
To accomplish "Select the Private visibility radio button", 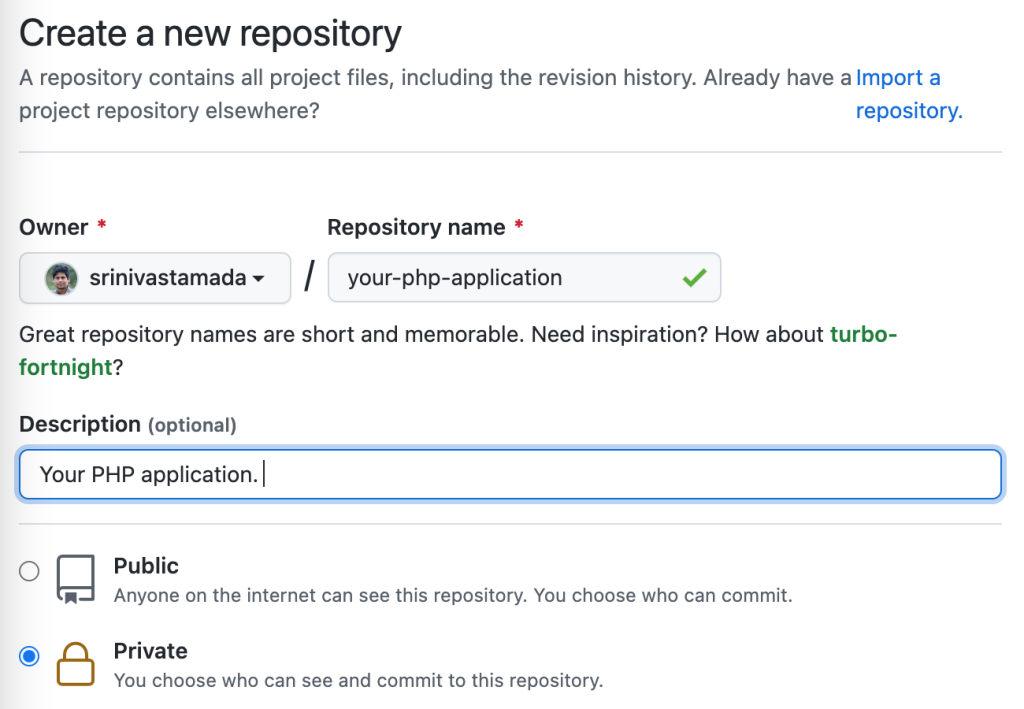I will tap(29, 656).
